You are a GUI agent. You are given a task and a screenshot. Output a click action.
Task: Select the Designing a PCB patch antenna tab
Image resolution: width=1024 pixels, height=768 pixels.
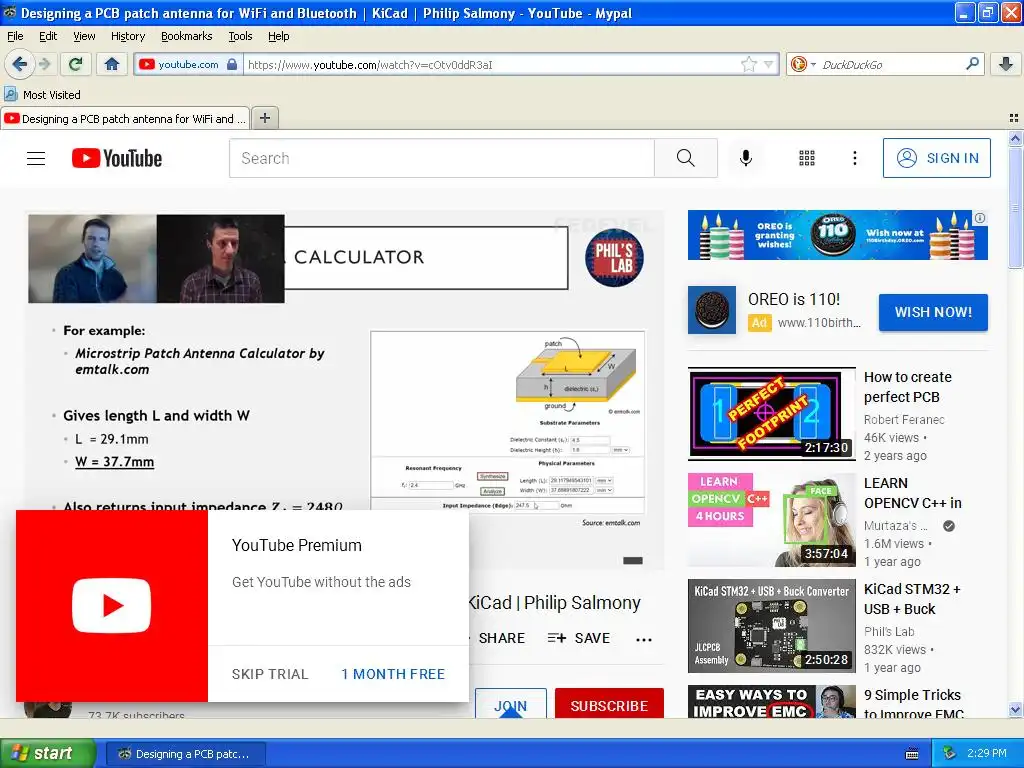(125, 118)
